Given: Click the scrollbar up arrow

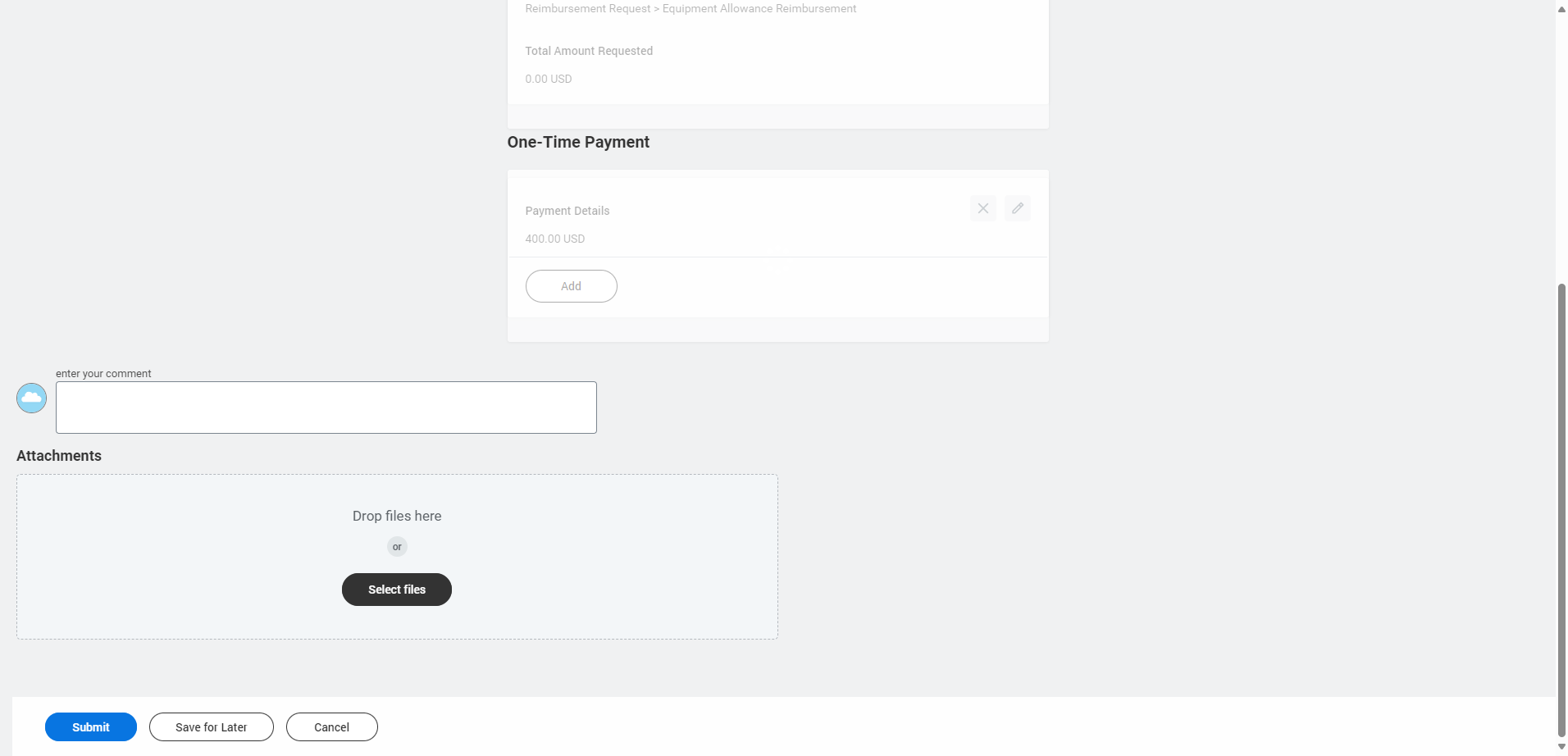Looking at the screenshot, I should pos(1561,9).
